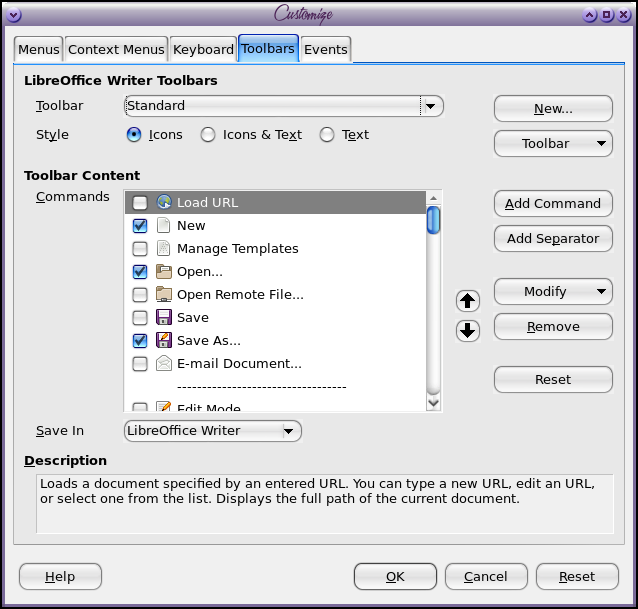The height and width of the screenshot is (609, 638).
Task: Check the E-mail Document checkbox
Action: 140,364
